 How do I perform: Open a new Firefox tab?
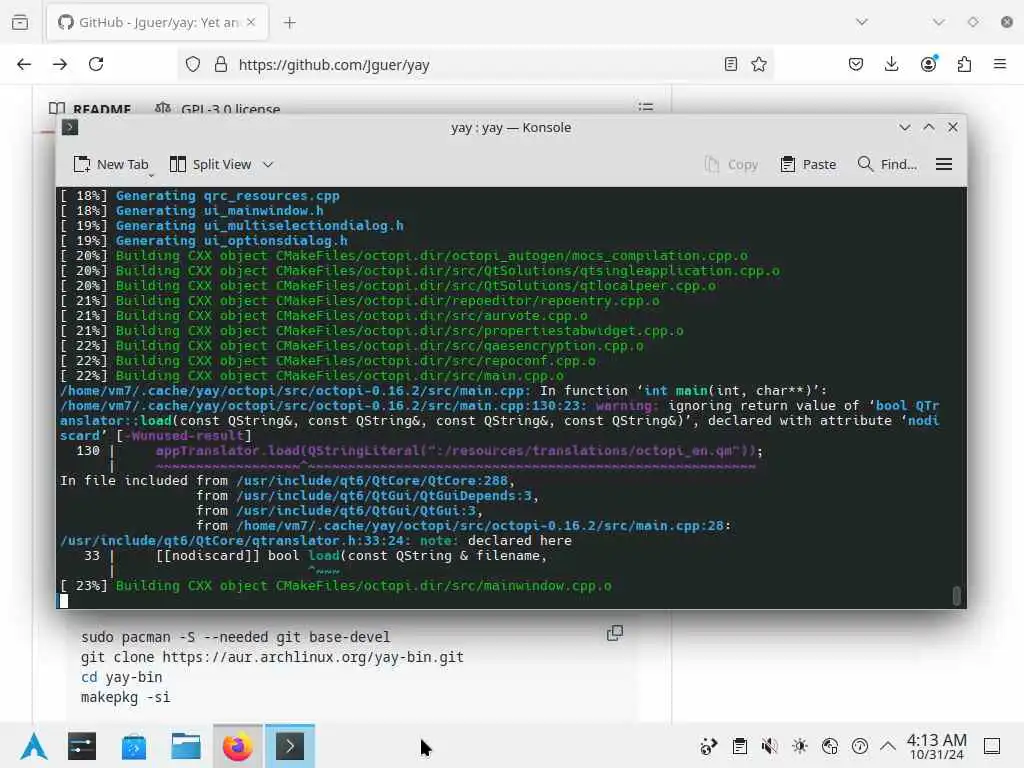coord(290,23)
